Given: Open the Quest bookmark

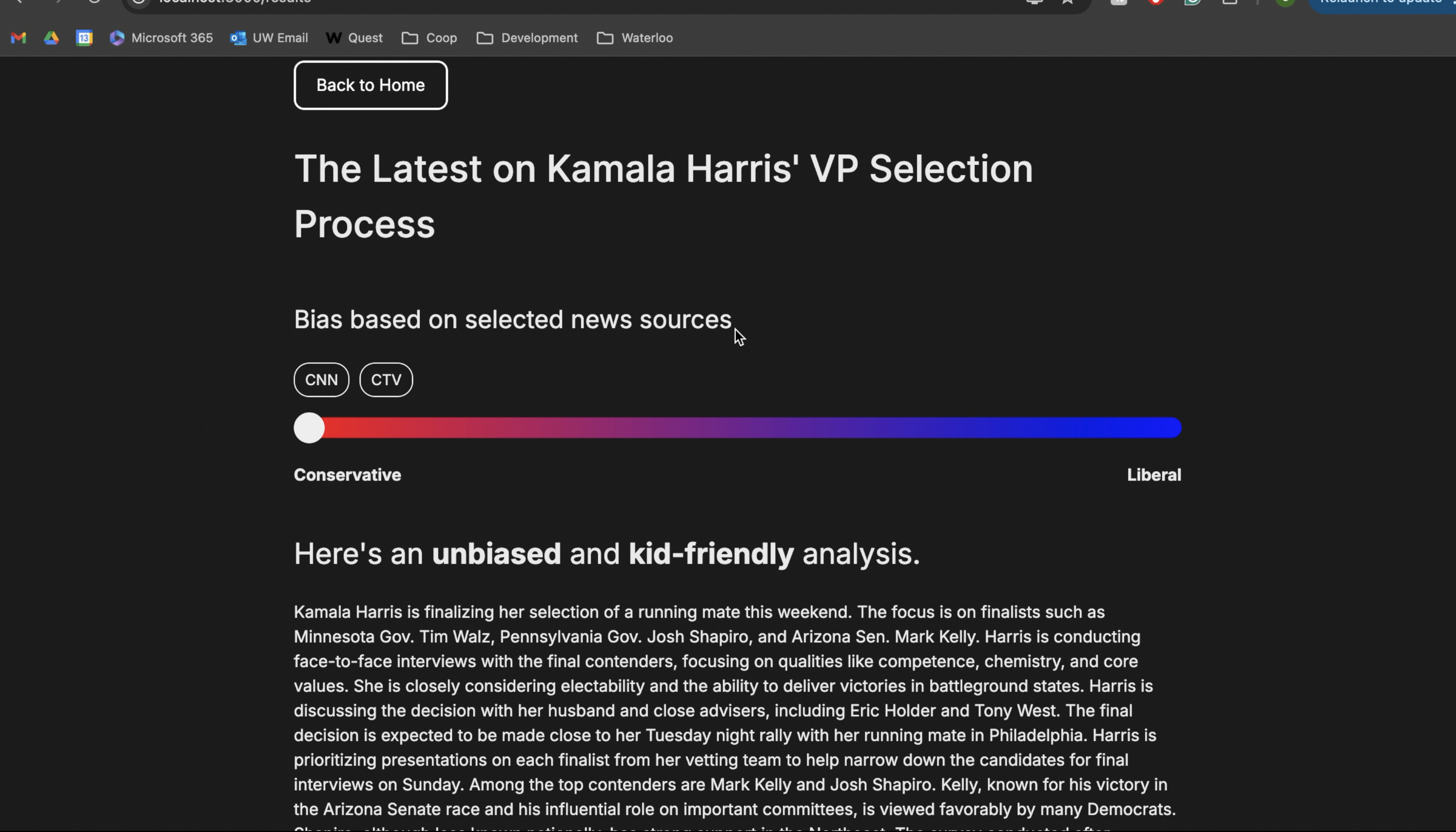Looking at the screenshot, I should [354, 37].
